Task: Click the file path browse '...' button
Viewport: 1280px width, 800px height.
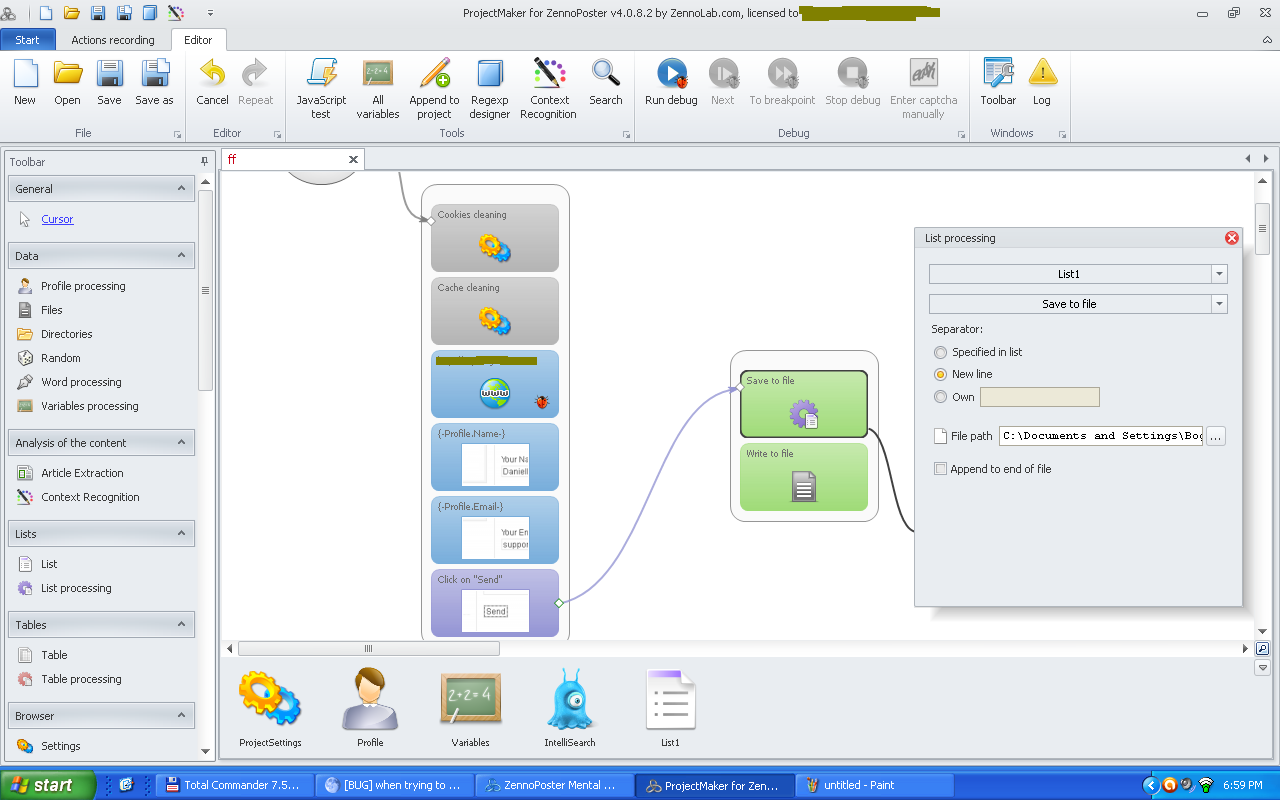Action: (1215, 436)
